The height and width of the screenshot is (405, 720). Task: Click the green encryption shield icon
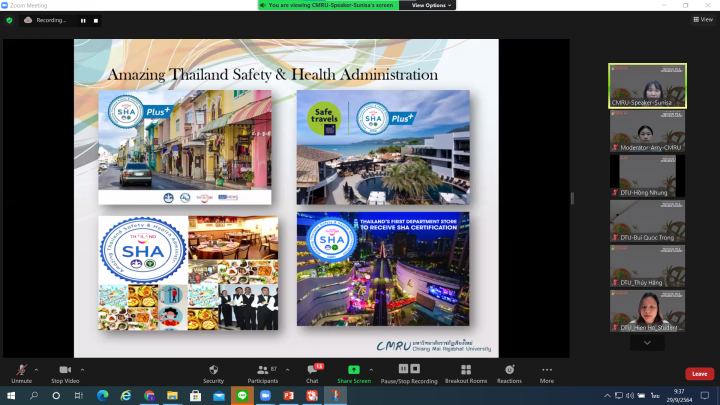coord(9,20)
